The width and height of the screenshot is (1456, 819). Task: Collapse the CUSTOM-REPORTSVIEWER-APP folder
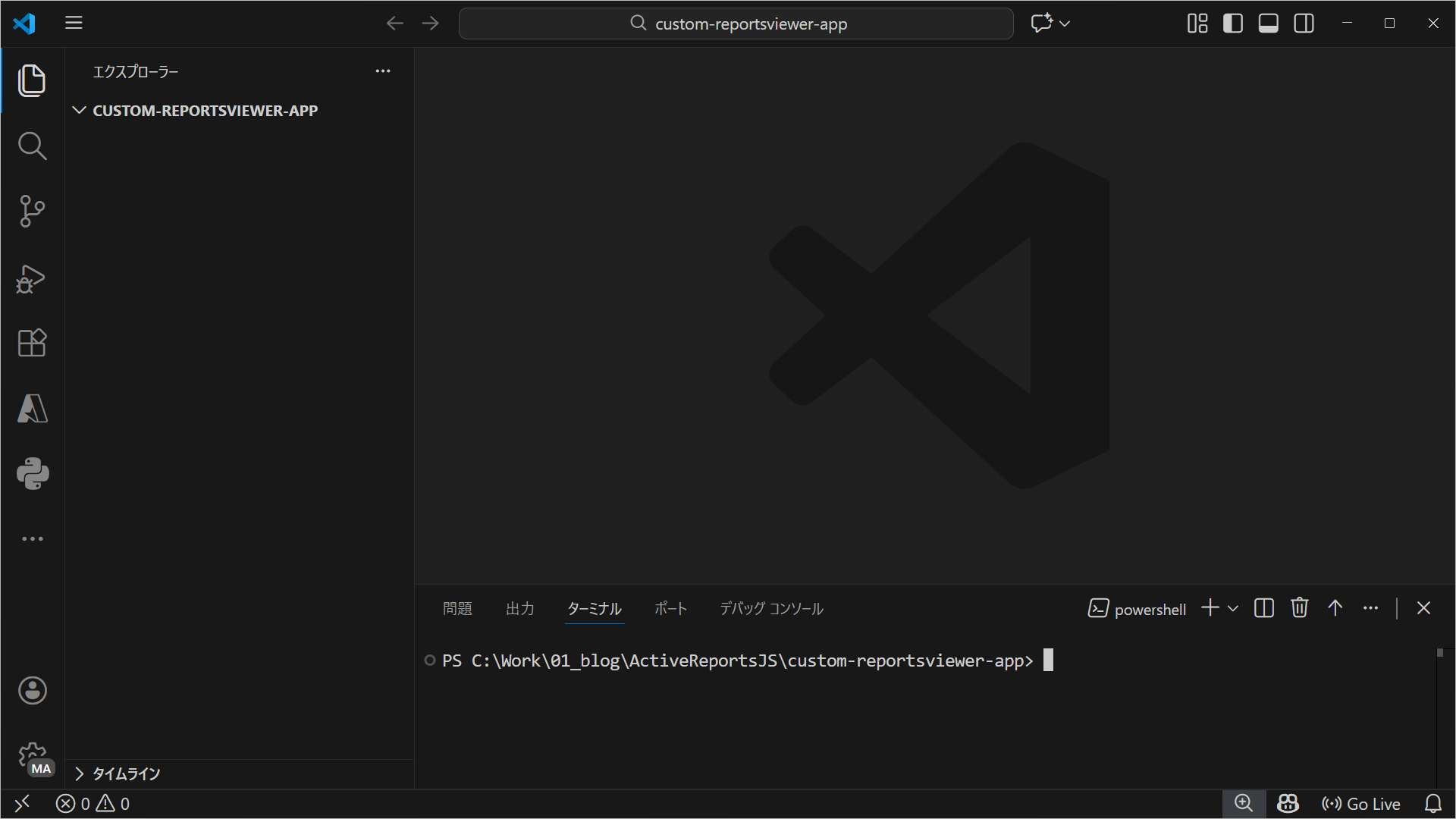tap(80, 110)
